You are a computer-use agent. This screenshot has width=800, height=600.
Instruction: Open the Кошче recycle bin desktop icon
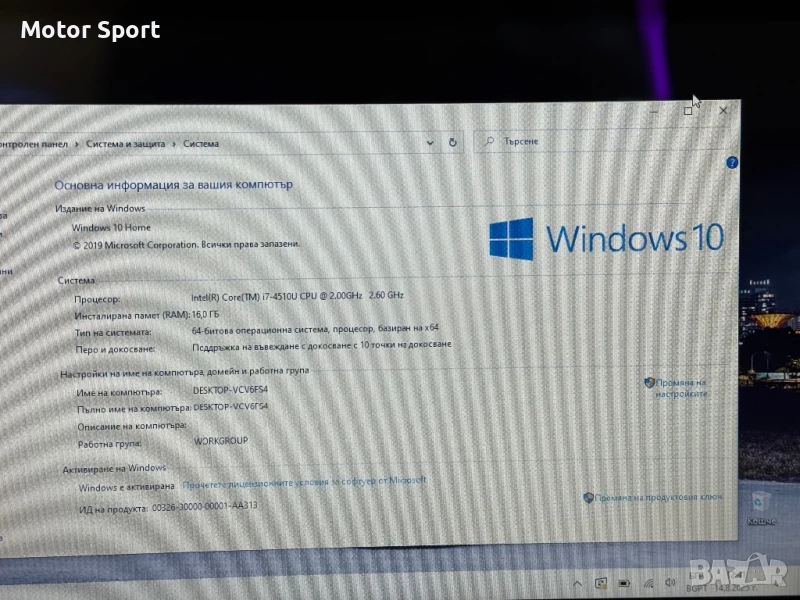pos(759,507)
